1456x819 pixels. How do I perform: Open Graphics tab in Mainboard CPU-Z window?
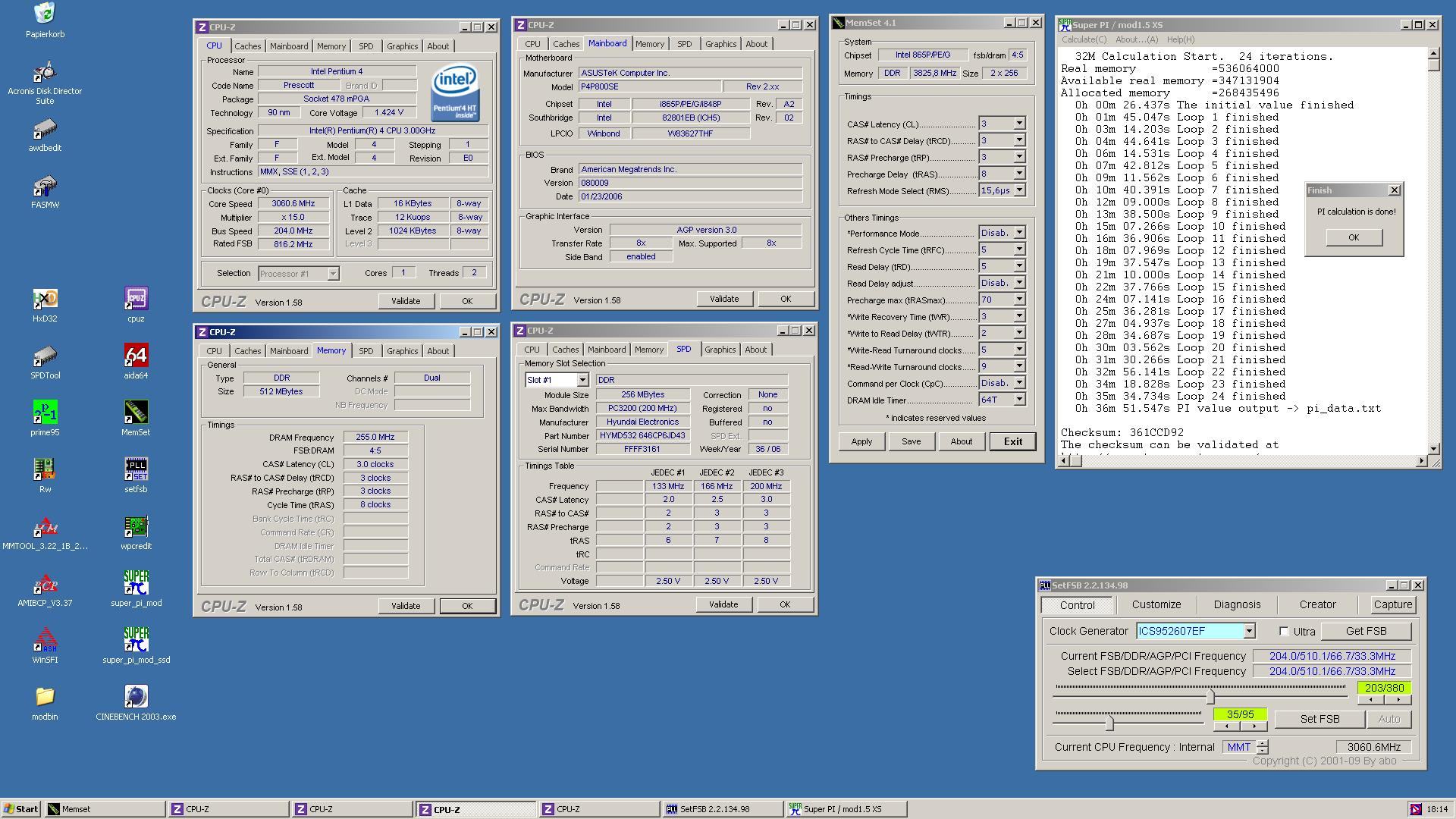720,44
